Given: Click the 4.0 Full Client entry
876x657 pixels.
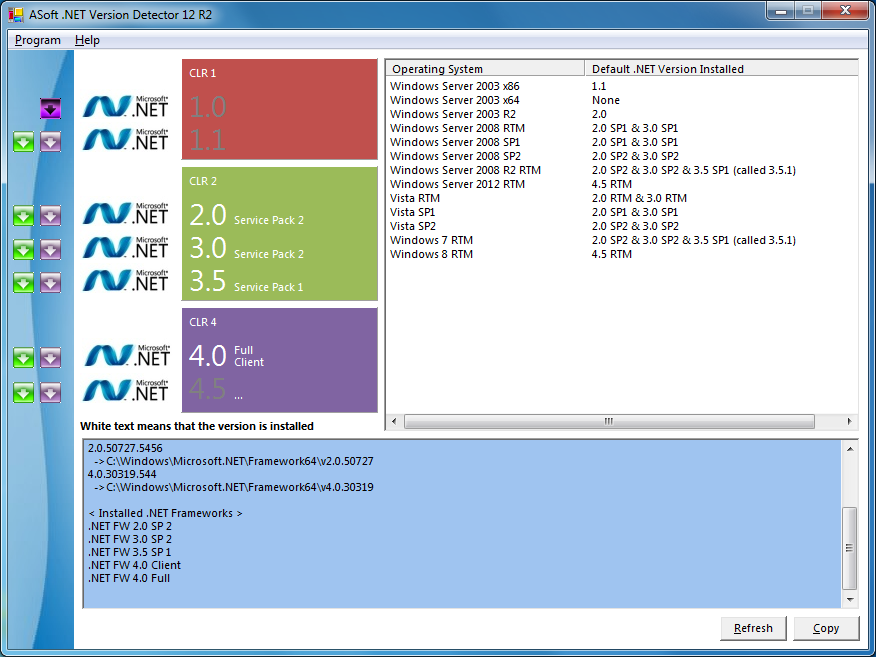Looking at the screenshot, I should (226, 356).
